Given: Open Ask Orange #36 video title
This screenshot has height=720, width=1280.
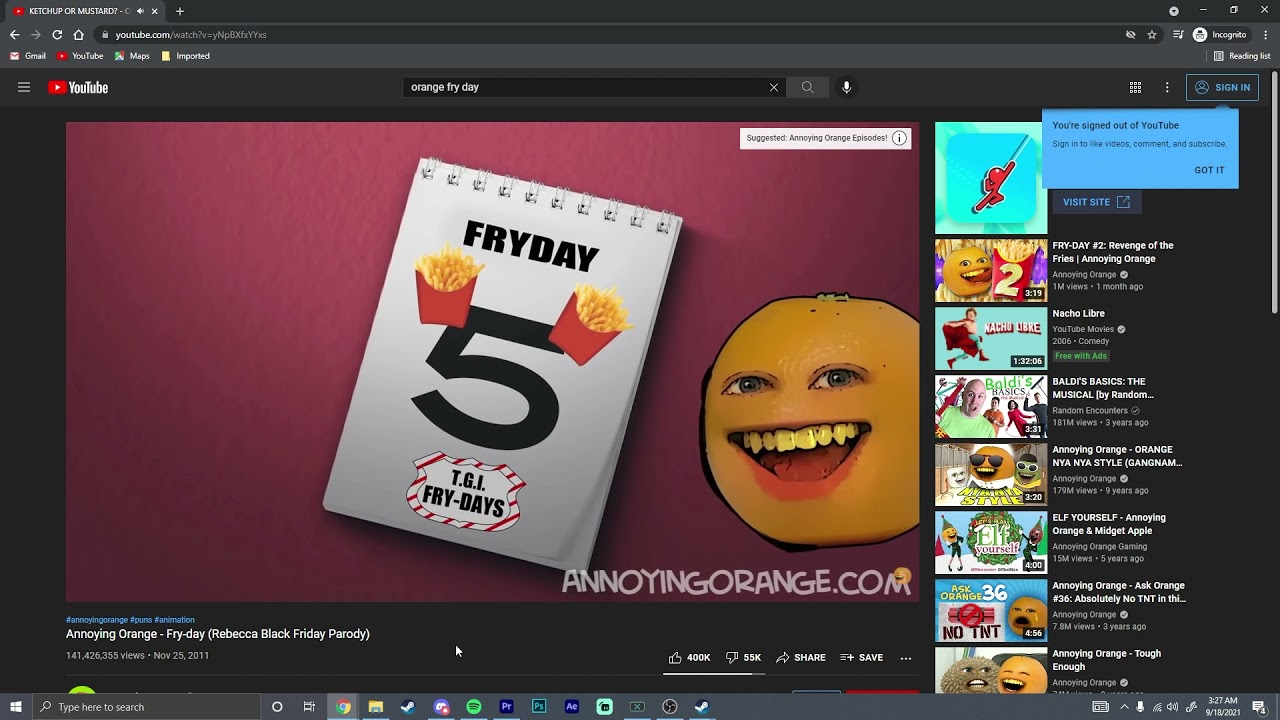Looking at the screenshot, I should point(1119,592).
